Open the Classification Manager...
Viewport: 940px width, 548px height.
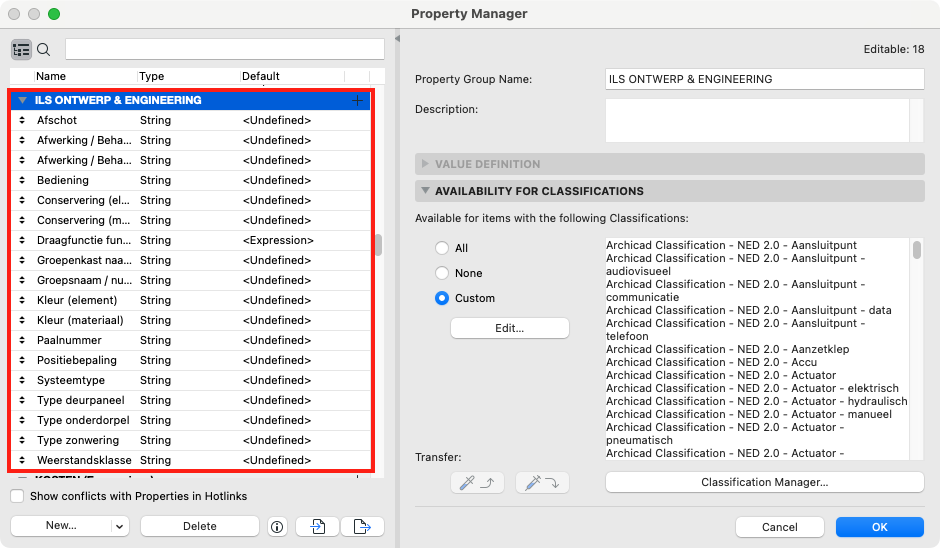pos(764,482)
